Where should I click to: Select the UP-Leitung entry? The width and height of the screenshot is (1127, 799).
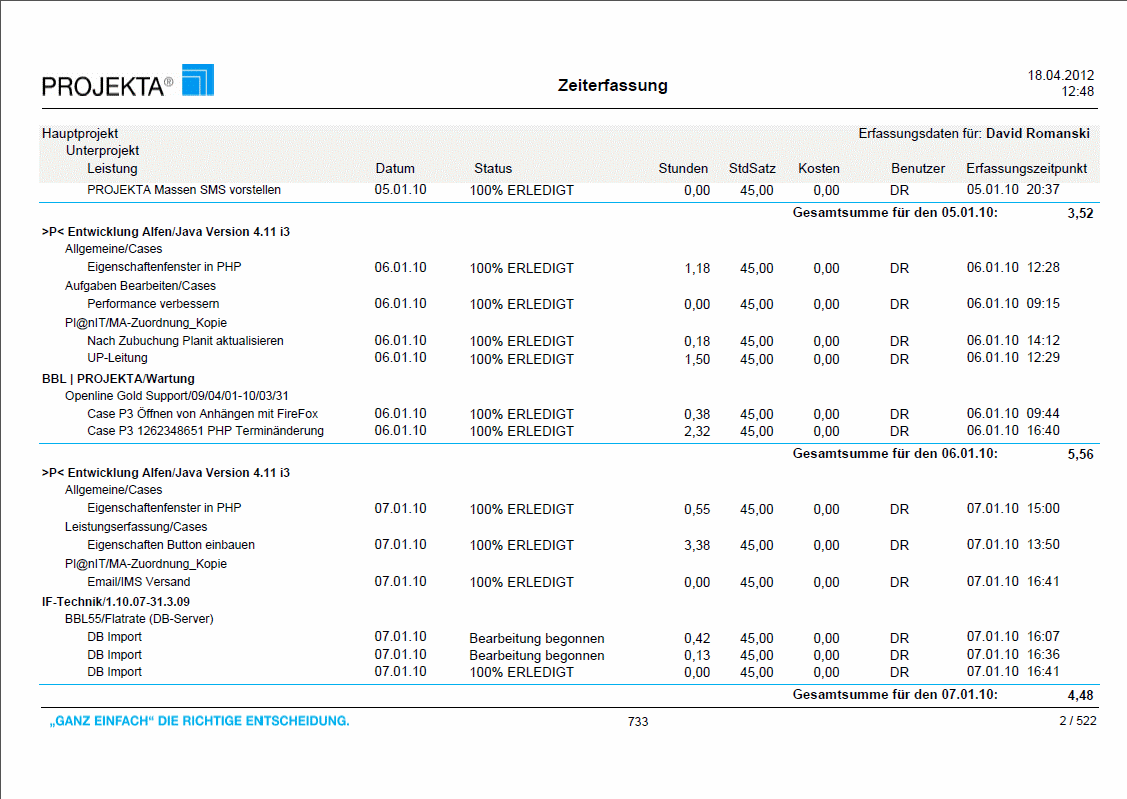pyautogui.click(x=117, y=358)
